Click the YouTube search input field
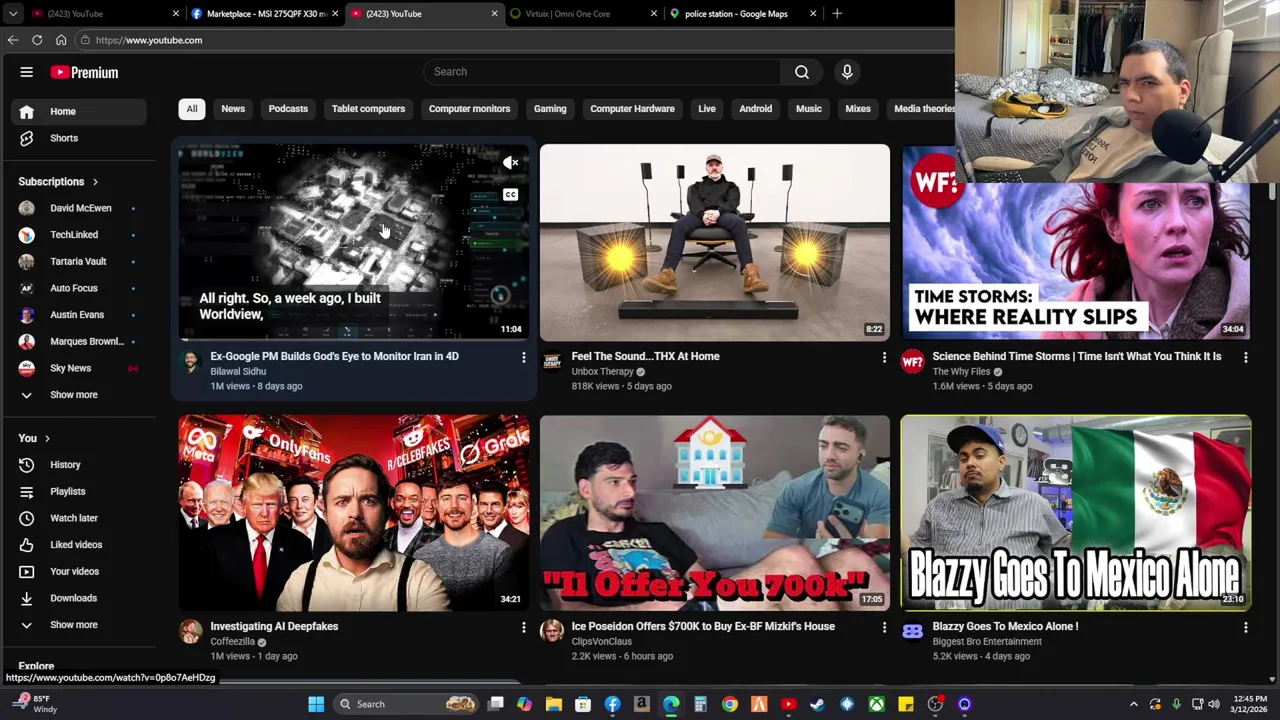The width and height of the screenshot is (1280, 720). [602, 71]
